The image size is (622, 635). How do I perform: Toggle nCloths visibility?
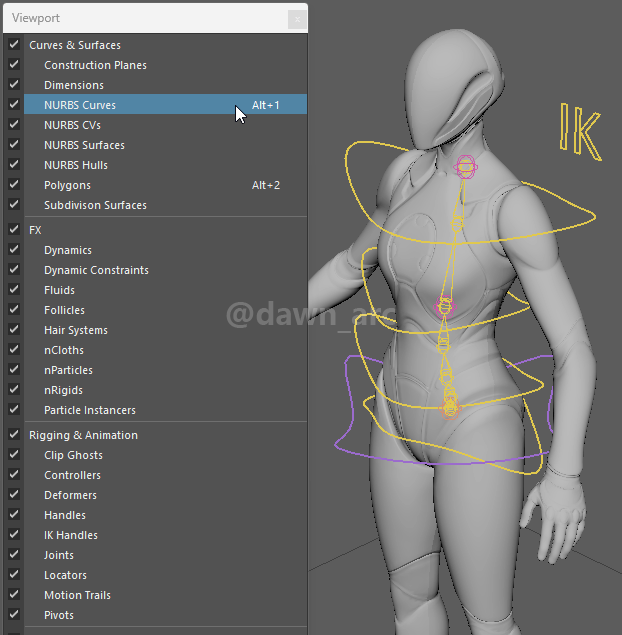[x=14, y=349]
